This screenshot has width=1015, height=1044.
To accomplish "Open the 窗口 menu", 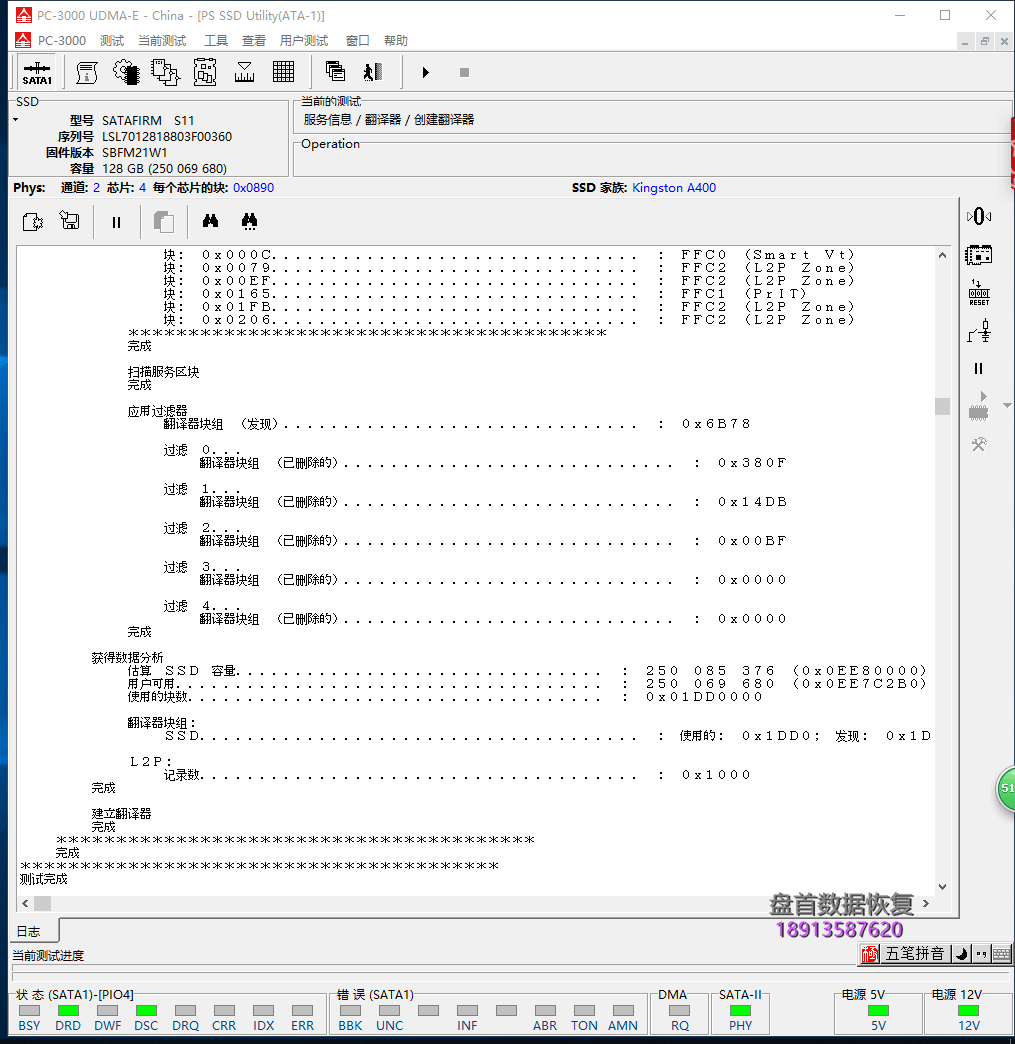I will click(358, 41).
